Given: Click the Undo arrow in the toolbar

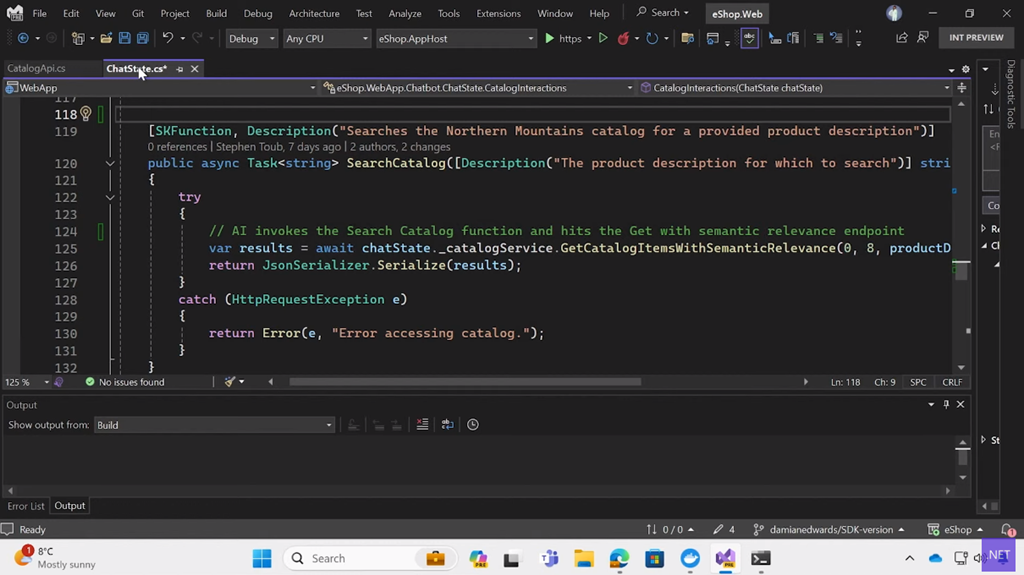Looking at the screenshot, I should tap(168, 38).
